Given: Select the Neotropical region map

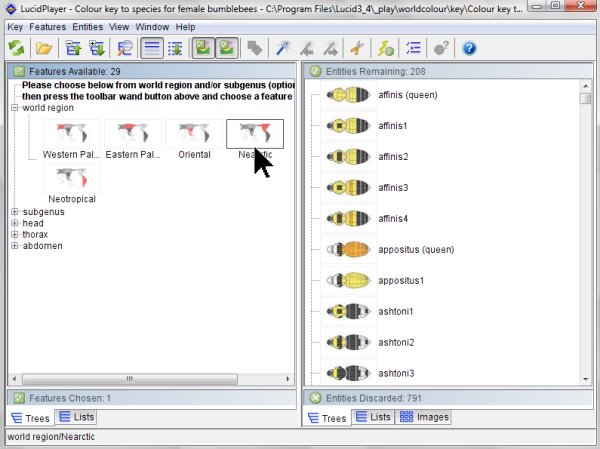Looking at the screenshot, I should click(72, 178).
